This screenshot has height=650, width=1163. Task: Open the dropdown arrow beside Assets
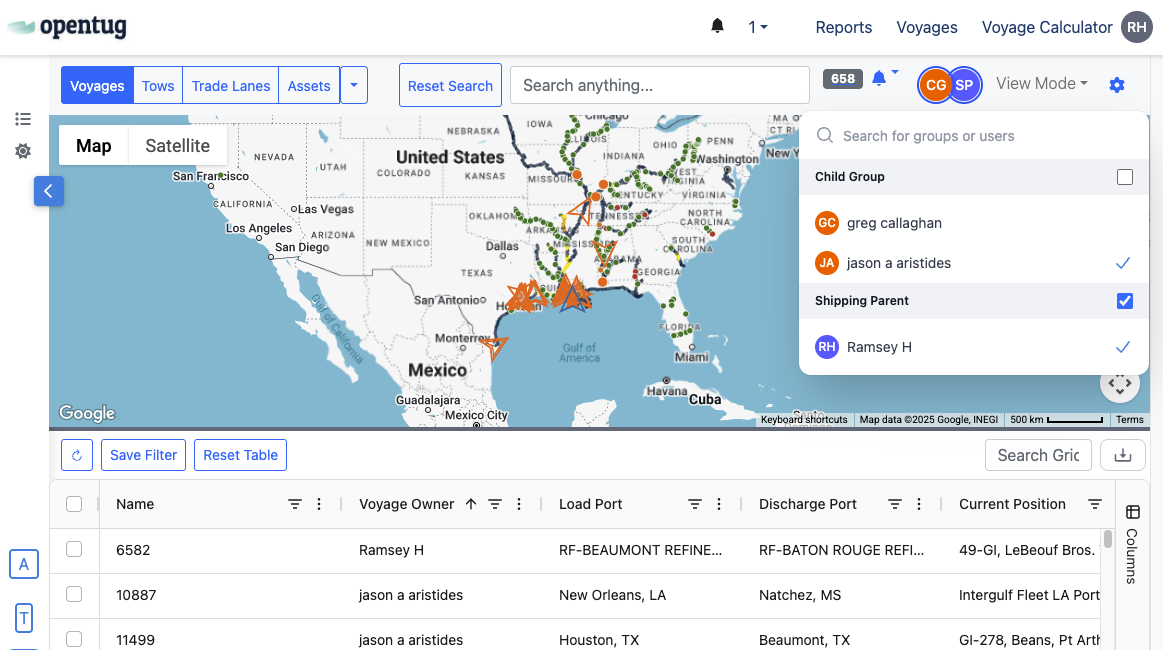coord(354,86)
